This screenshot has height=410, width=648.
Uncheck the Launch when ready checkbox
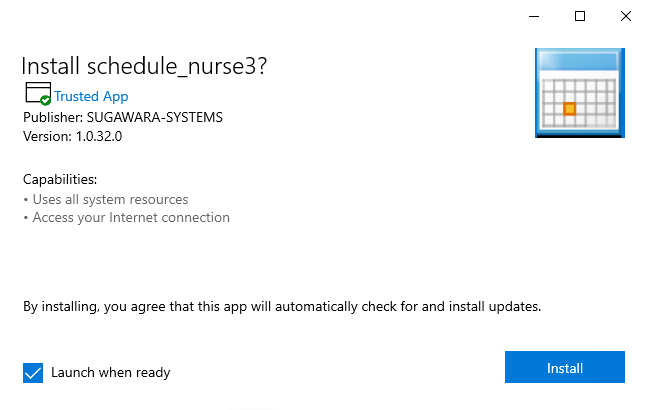pos(33,373)
